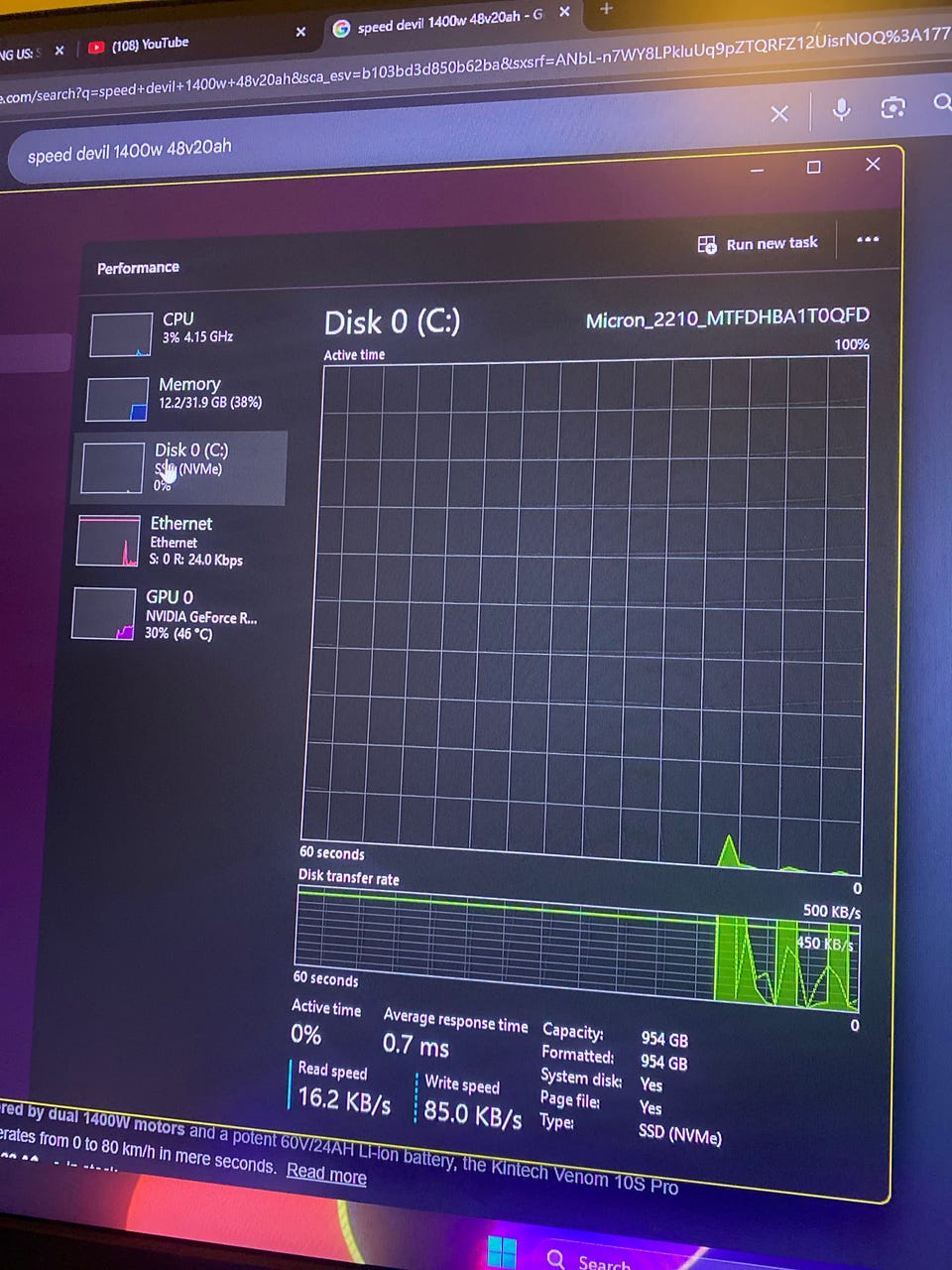This screenshot has width=952, height=1270.
Task: Click the Performance page heading
Action: pyautogui.click(x=138, y=268)
